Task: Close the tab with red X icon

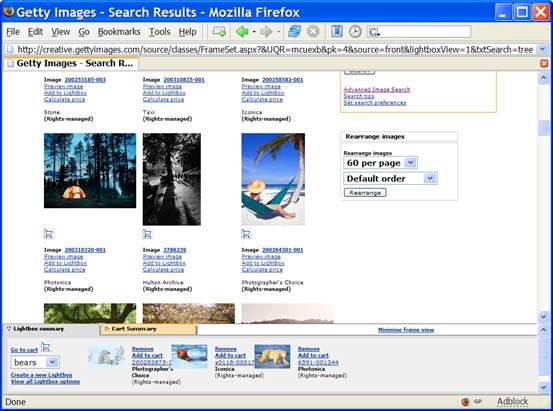Action: (x=544, y=64)
